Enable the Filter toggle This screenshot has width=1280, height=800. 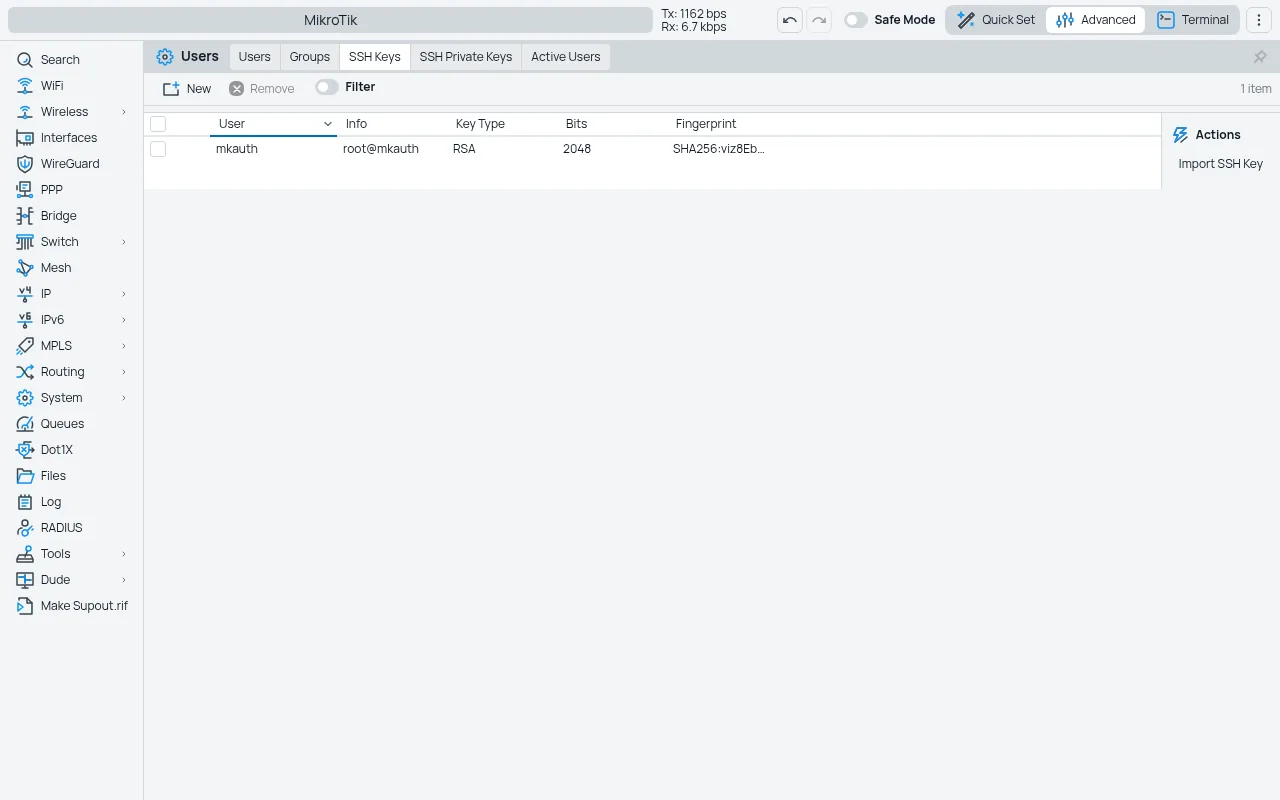point(327,87)
